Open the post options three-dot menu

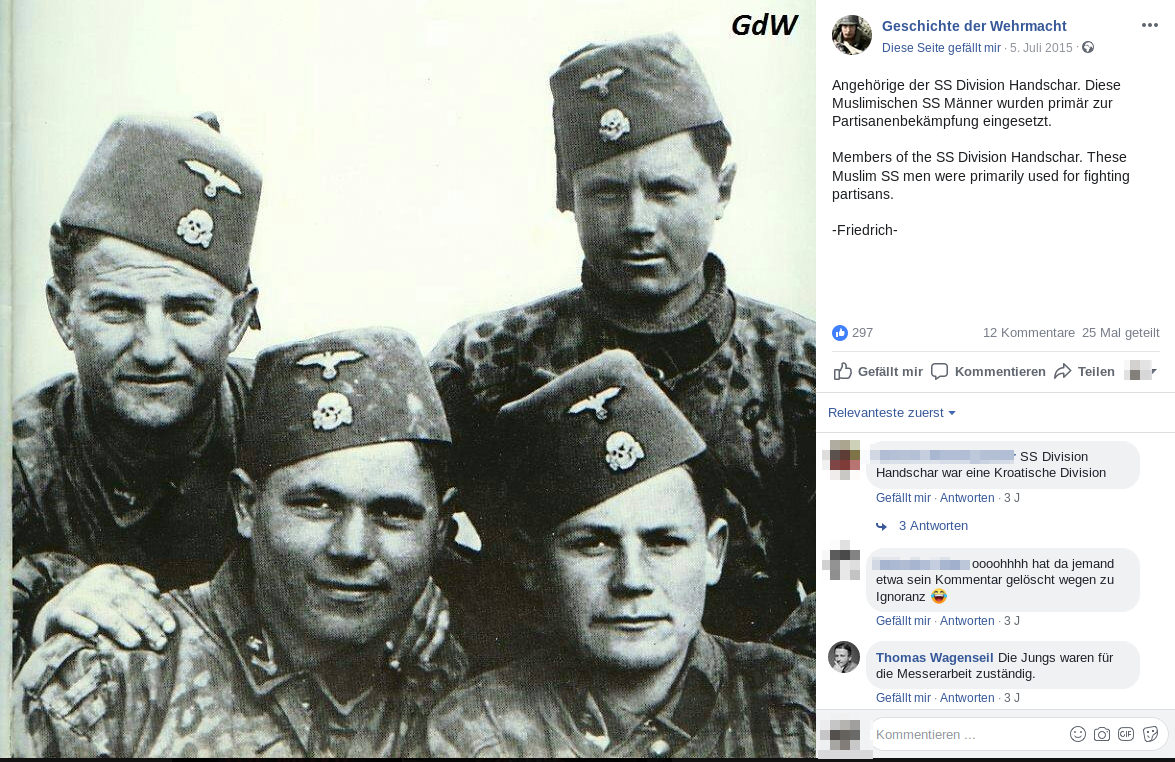(x=1150, y=25)
